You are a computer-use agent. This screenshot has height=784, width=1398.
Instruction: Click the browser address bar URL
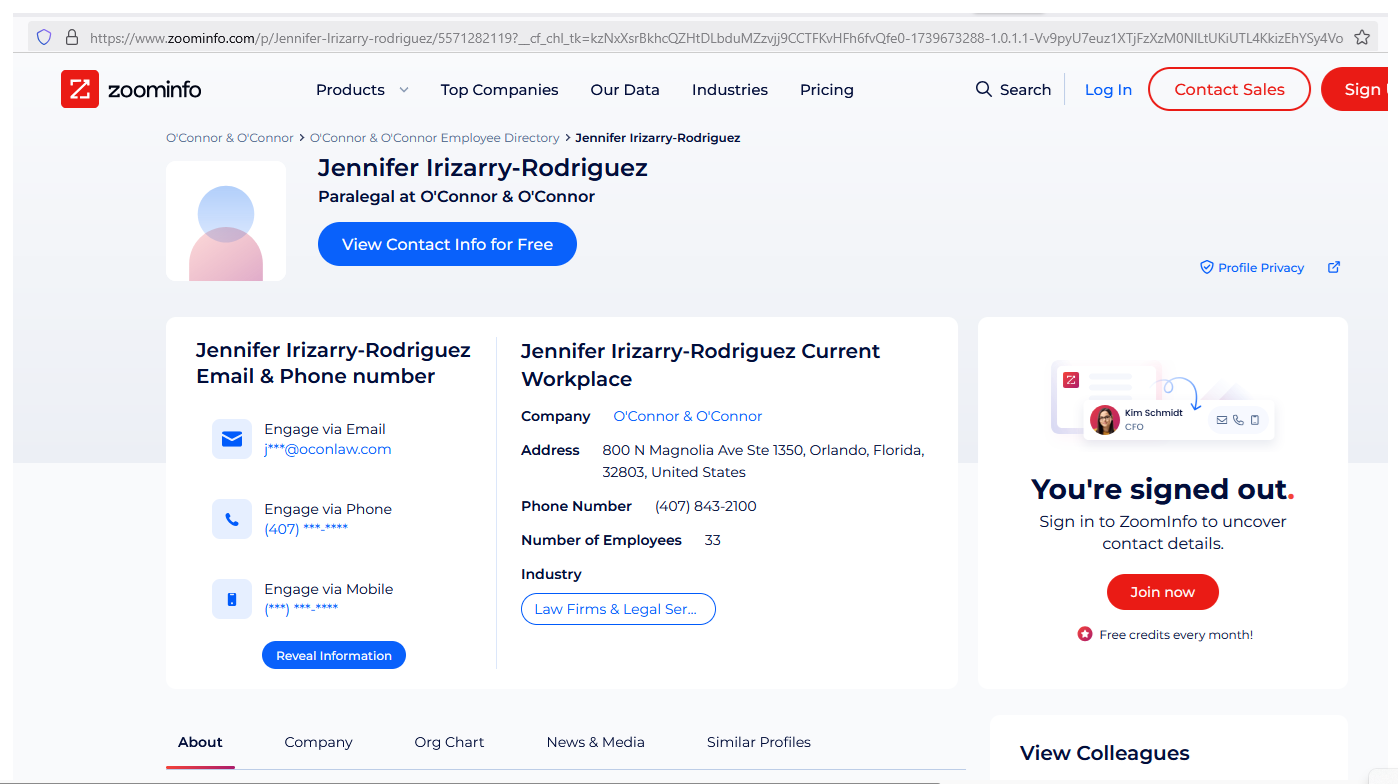click(x=700, y=38)
